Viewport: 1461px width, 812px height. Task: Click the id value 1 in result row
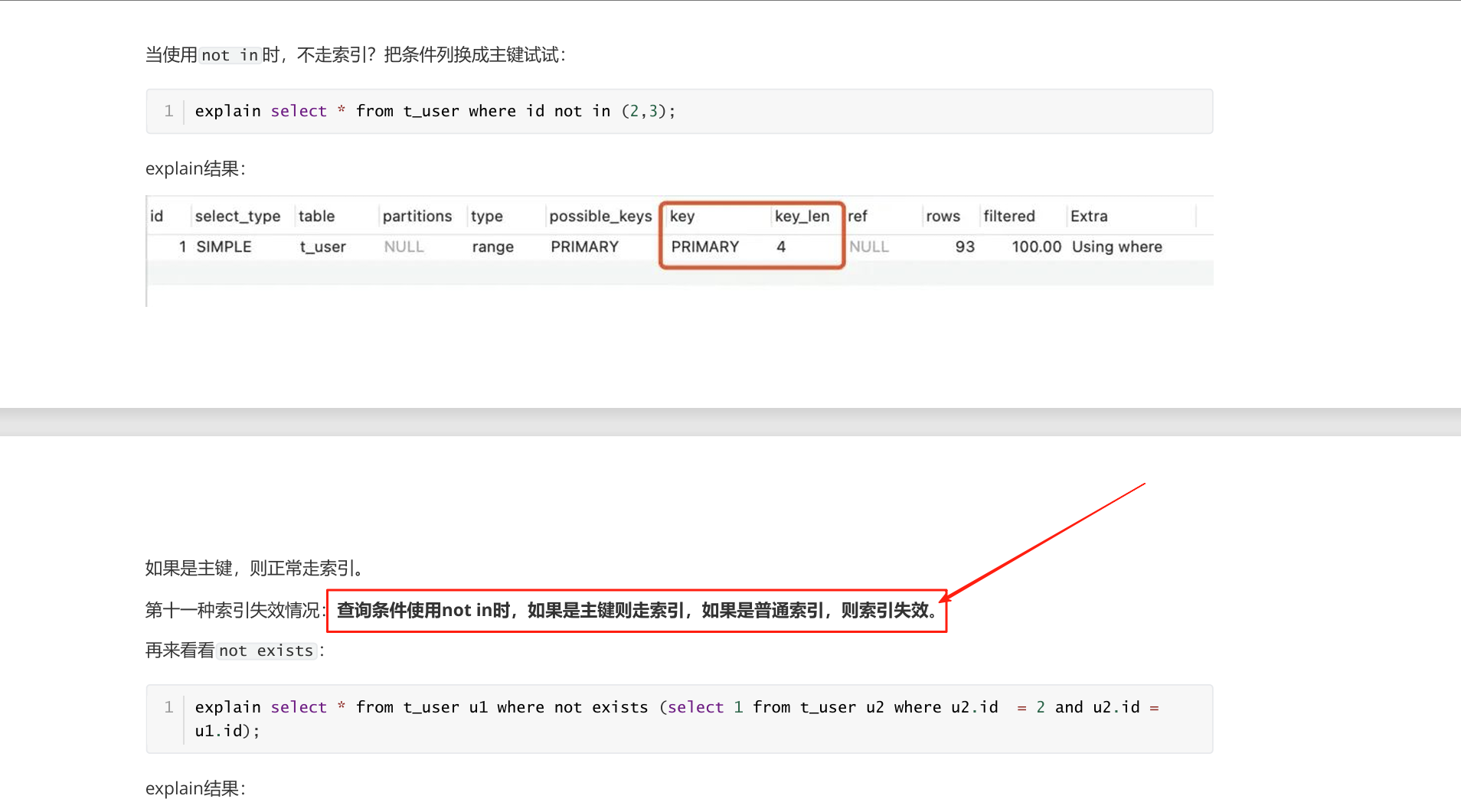click(x=182, y=247)
